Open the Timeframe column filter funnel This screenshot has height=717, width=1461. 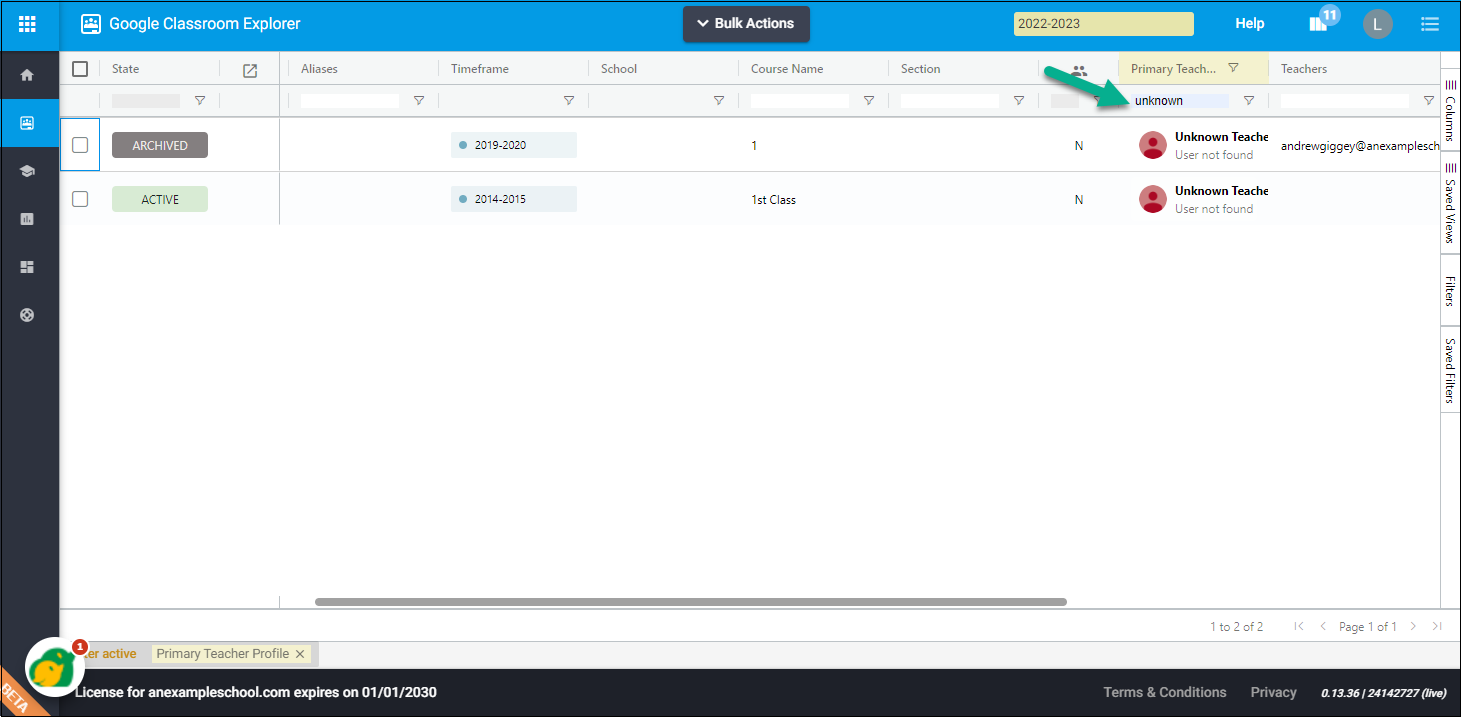click(x=569, y=101)
